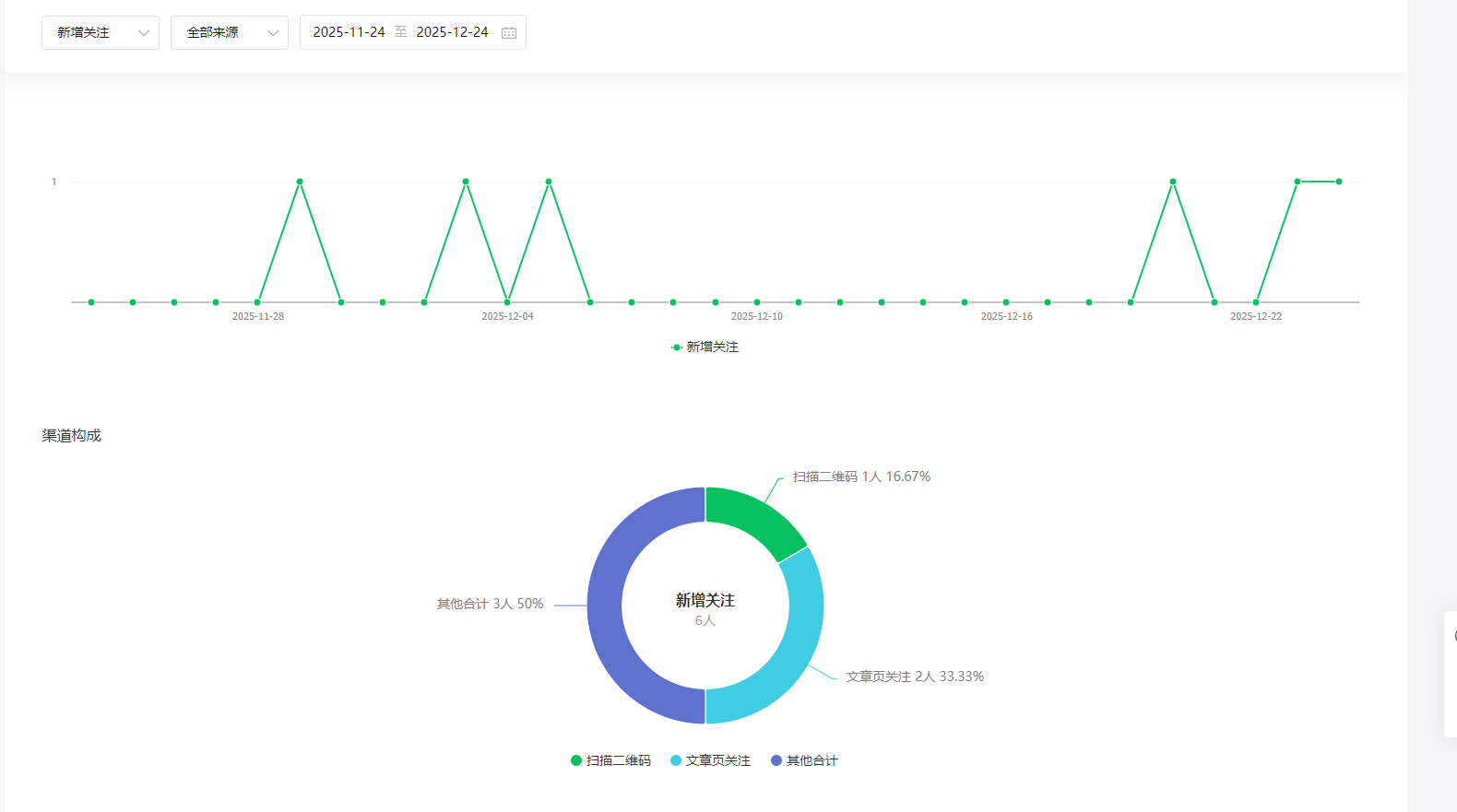The height and width of the screenshot is (812, 1457).
Task: Click the chevron arrow of 全部来源 dropdown
Action: pyautogui.click(x=273, y=33)
